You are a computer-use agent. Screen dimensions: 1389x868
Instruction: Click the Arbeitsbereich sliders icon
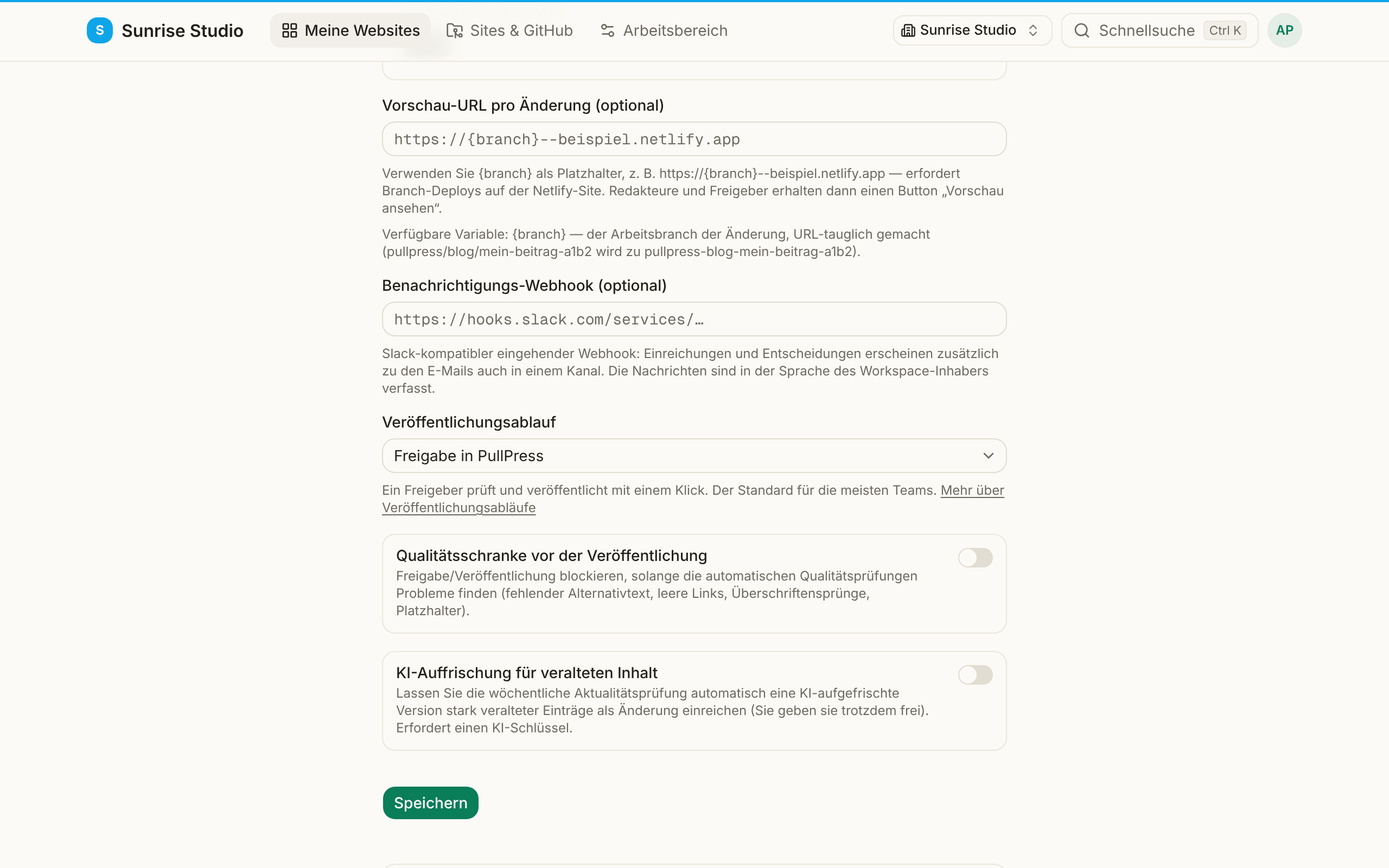607,30
